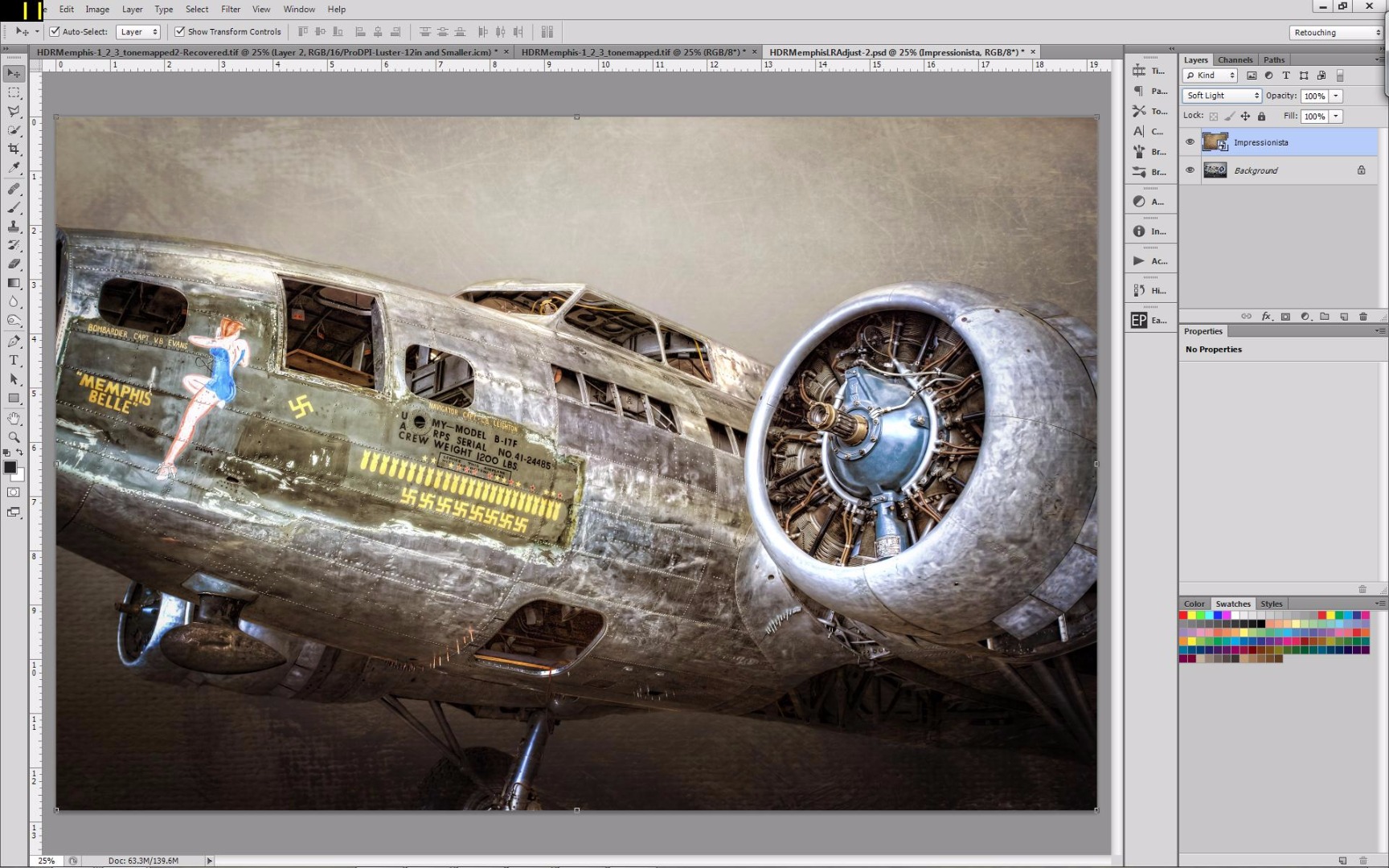
Task: Hide the Background layer
Action: [1190, 170]
